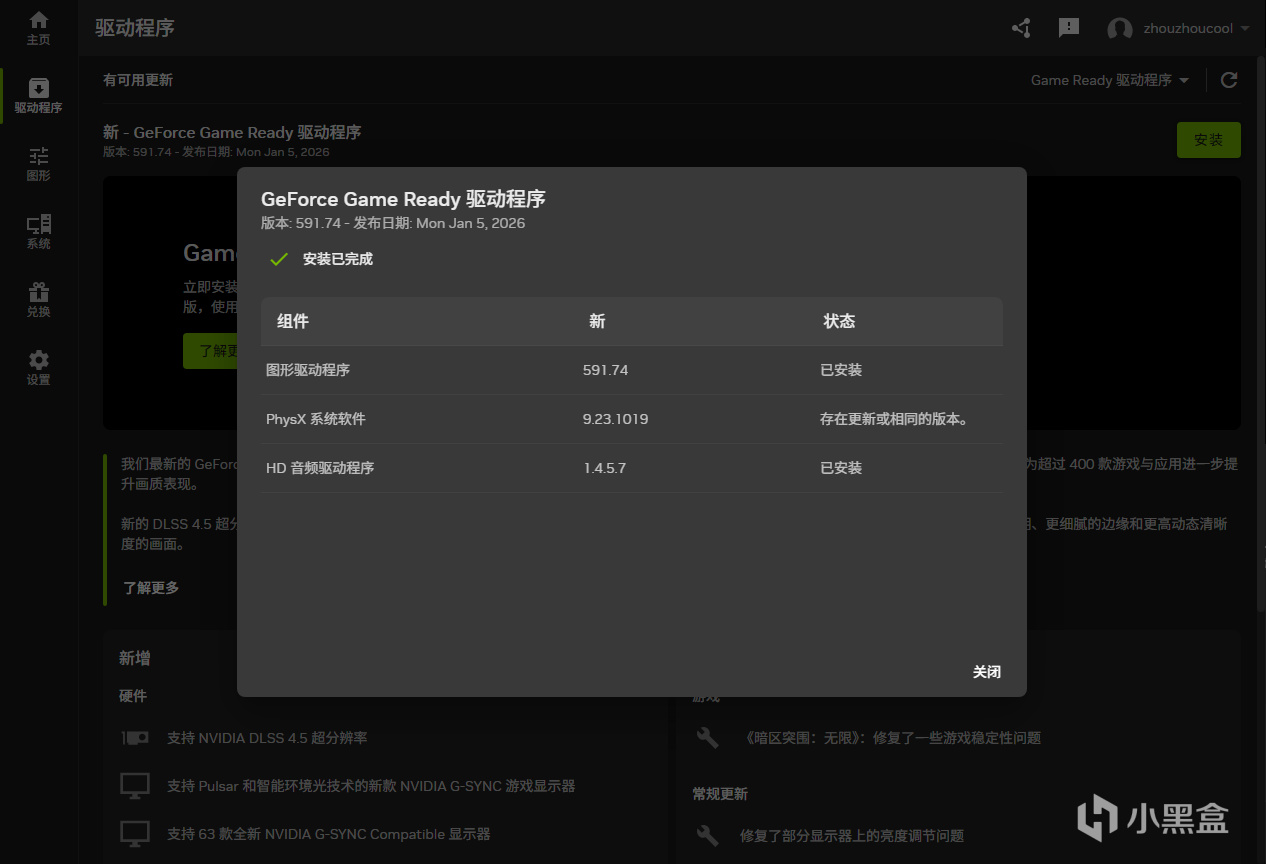Click 已安装 status of 图形驱动程序
Viewport: 1266px width, 864px height.
coord(841,370)
